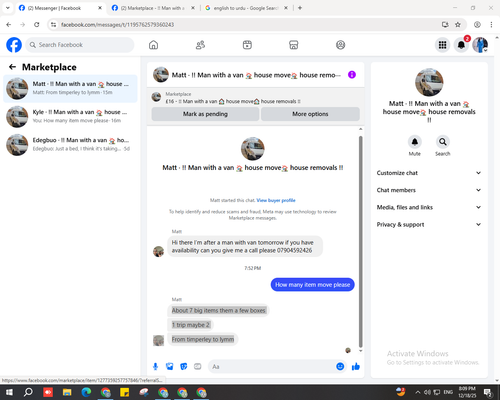
Task: Click Mark as pending button
Action: click(x=205, y=114)
